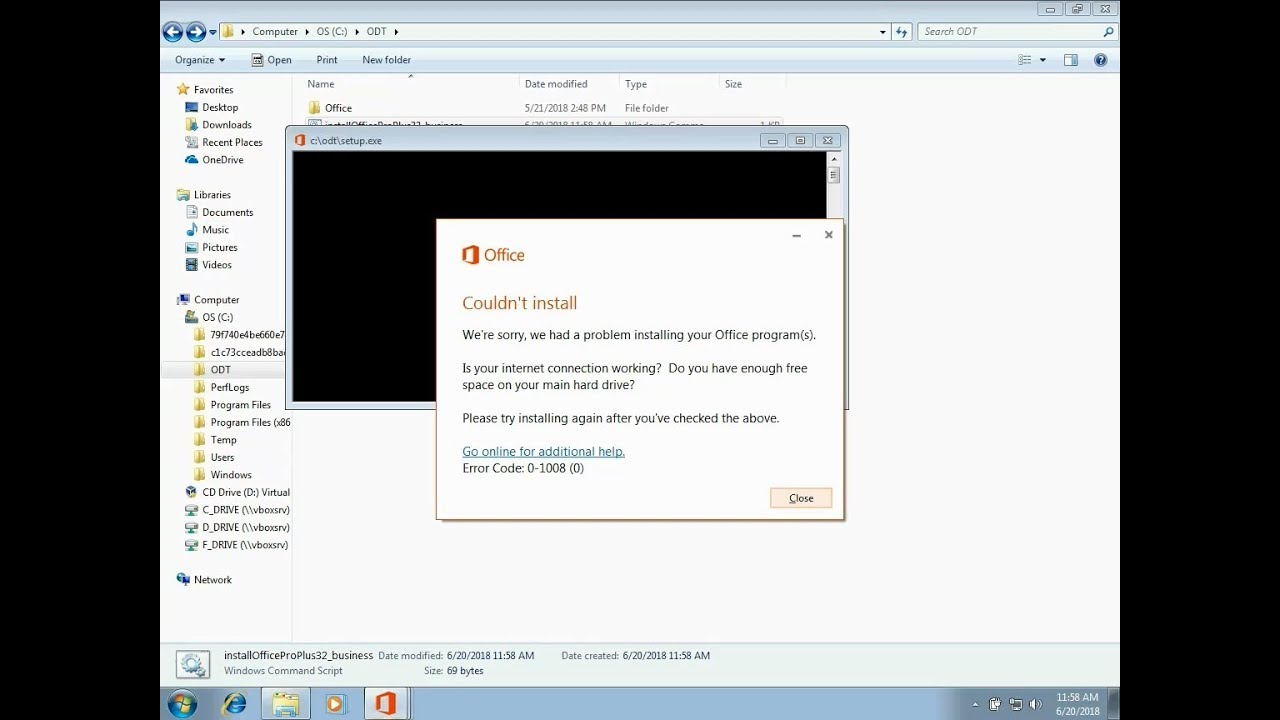Click Open in the Explorer toolbar

tap(271, 60)
